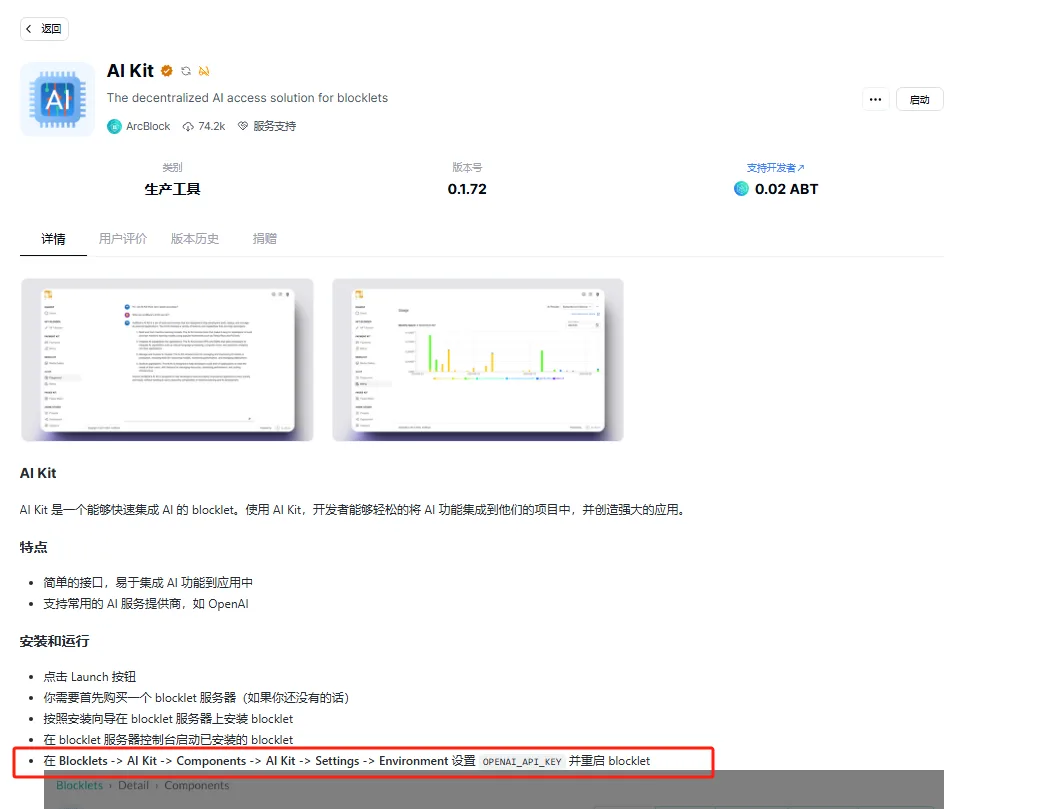Click the 特点 heading
Viewport: 1046px width, 809px height.
(33, 548)
